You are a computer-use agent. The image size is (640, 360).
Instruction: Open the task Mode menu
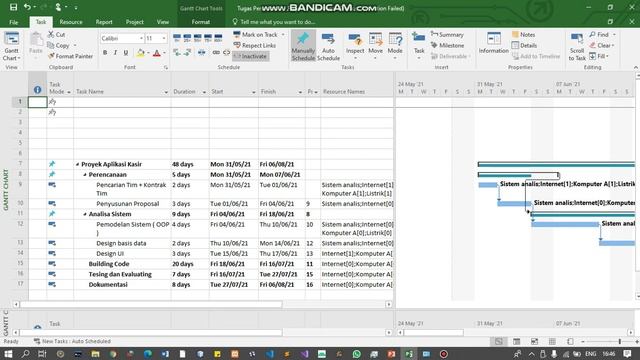[x=395, y=45]
